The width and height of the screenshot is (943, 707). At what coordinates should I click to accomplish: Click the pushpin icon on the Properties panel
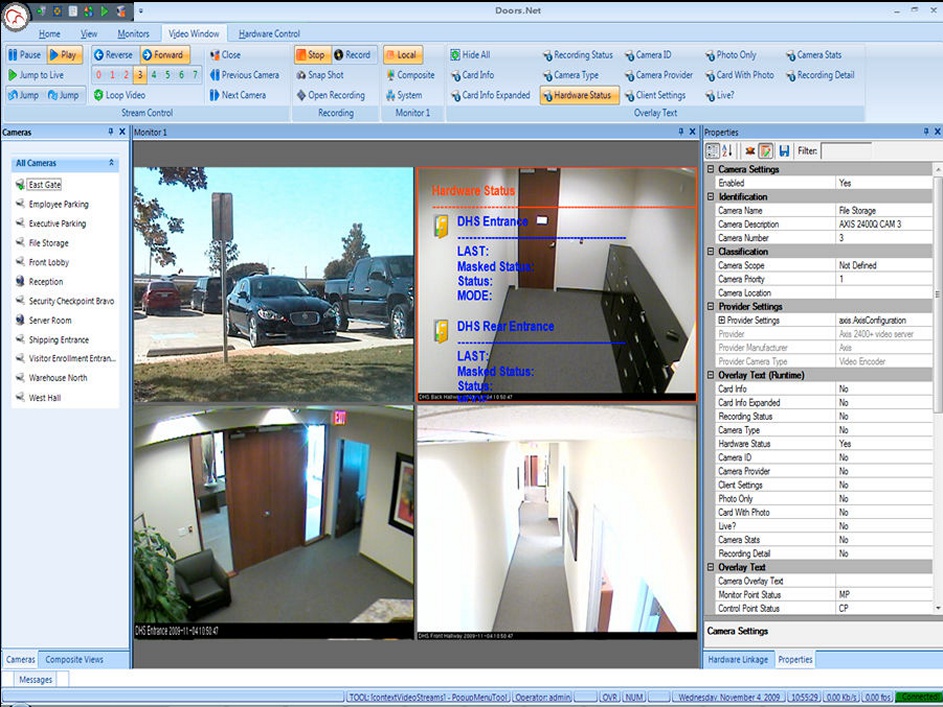pos(926,132)
